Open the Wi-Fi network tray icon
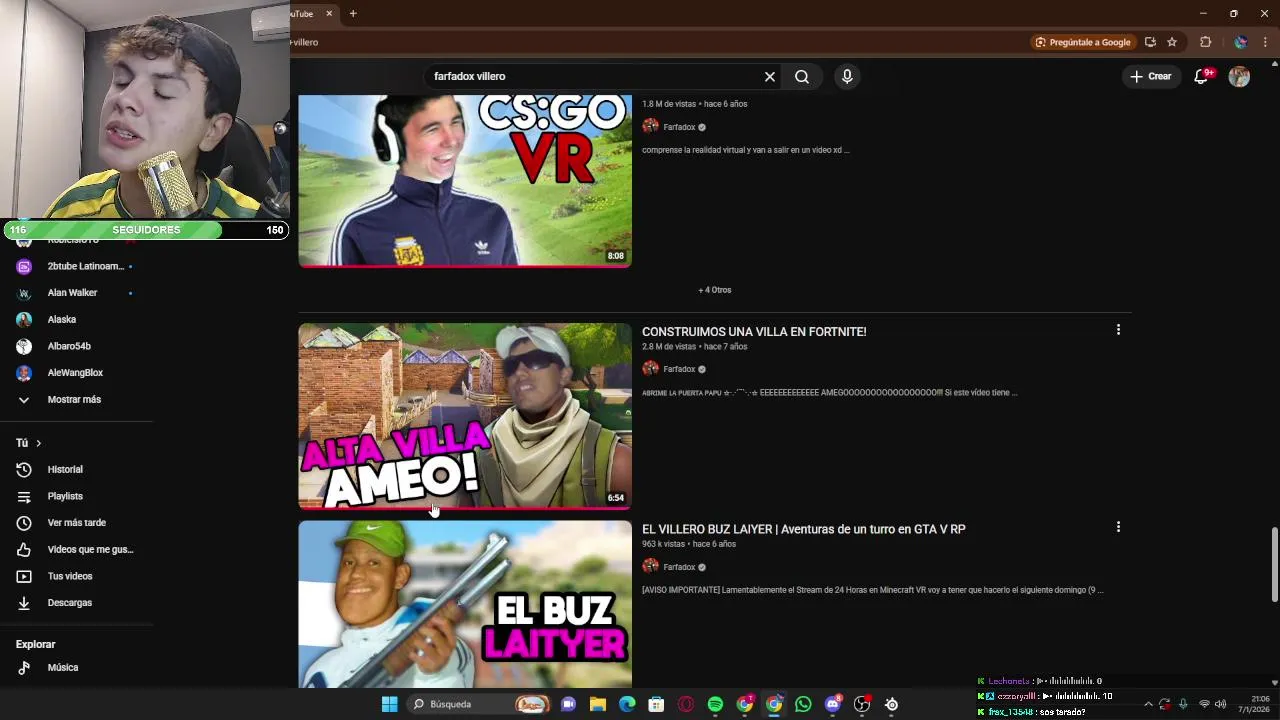 point(1204,704)
